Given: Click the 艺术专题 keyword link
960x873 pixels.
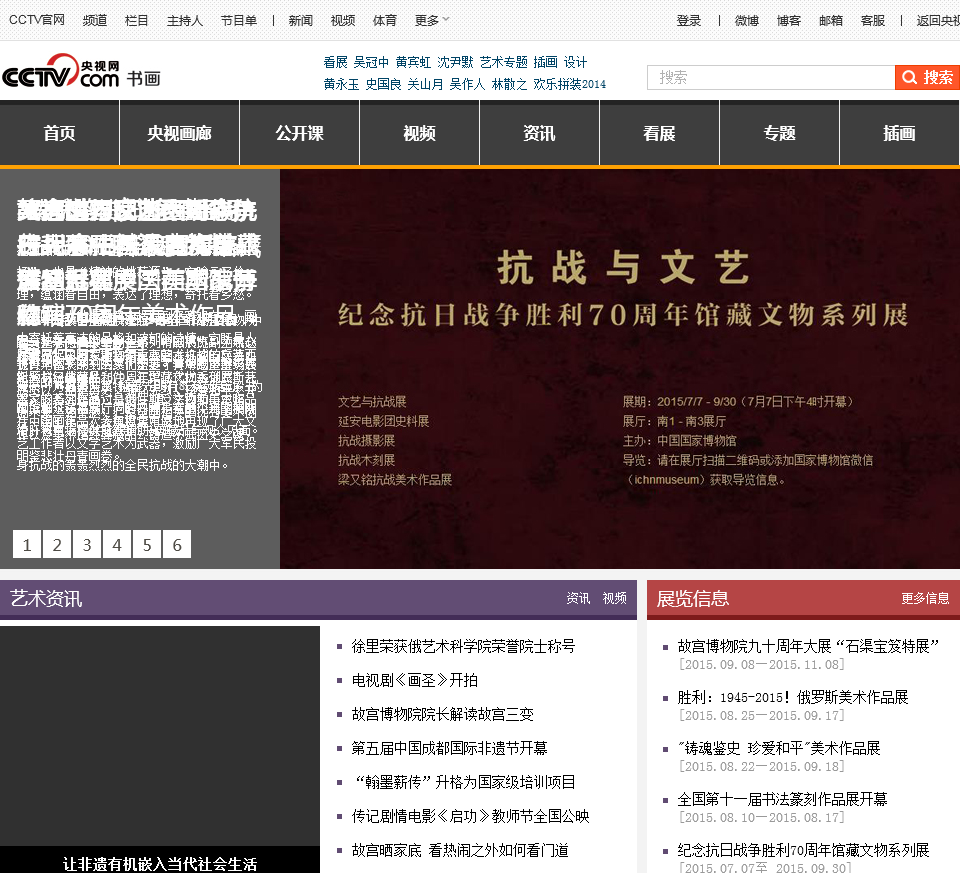Looking at the screenshot, I should tap(503, 62).
